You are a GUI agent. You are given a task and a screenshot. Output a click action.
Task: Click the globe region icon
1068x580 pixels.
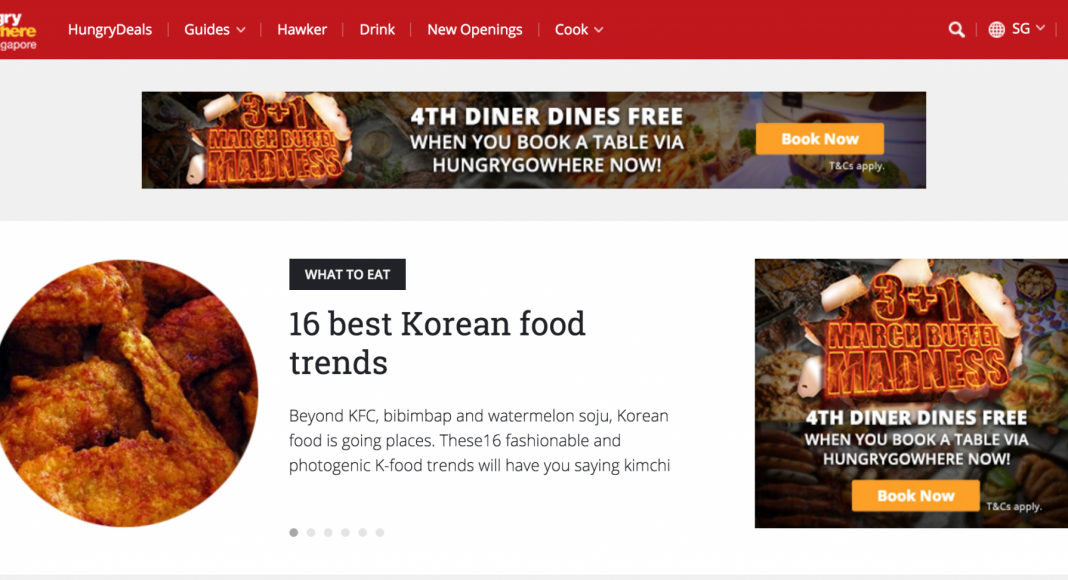[996, 29]
